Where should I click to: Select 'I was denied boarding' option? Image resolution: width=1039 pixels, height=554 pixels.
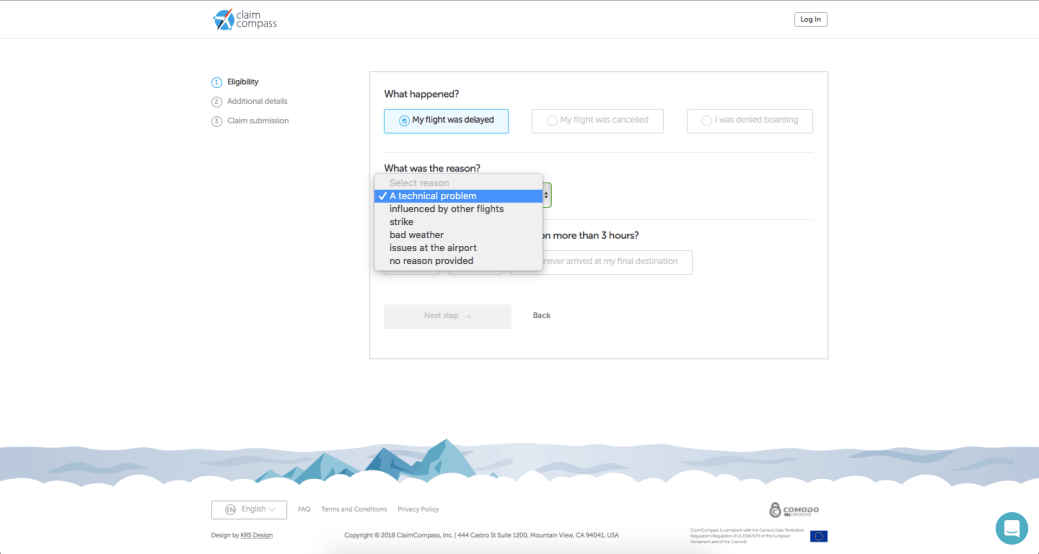pyautogui.click(x=749, y=121)
